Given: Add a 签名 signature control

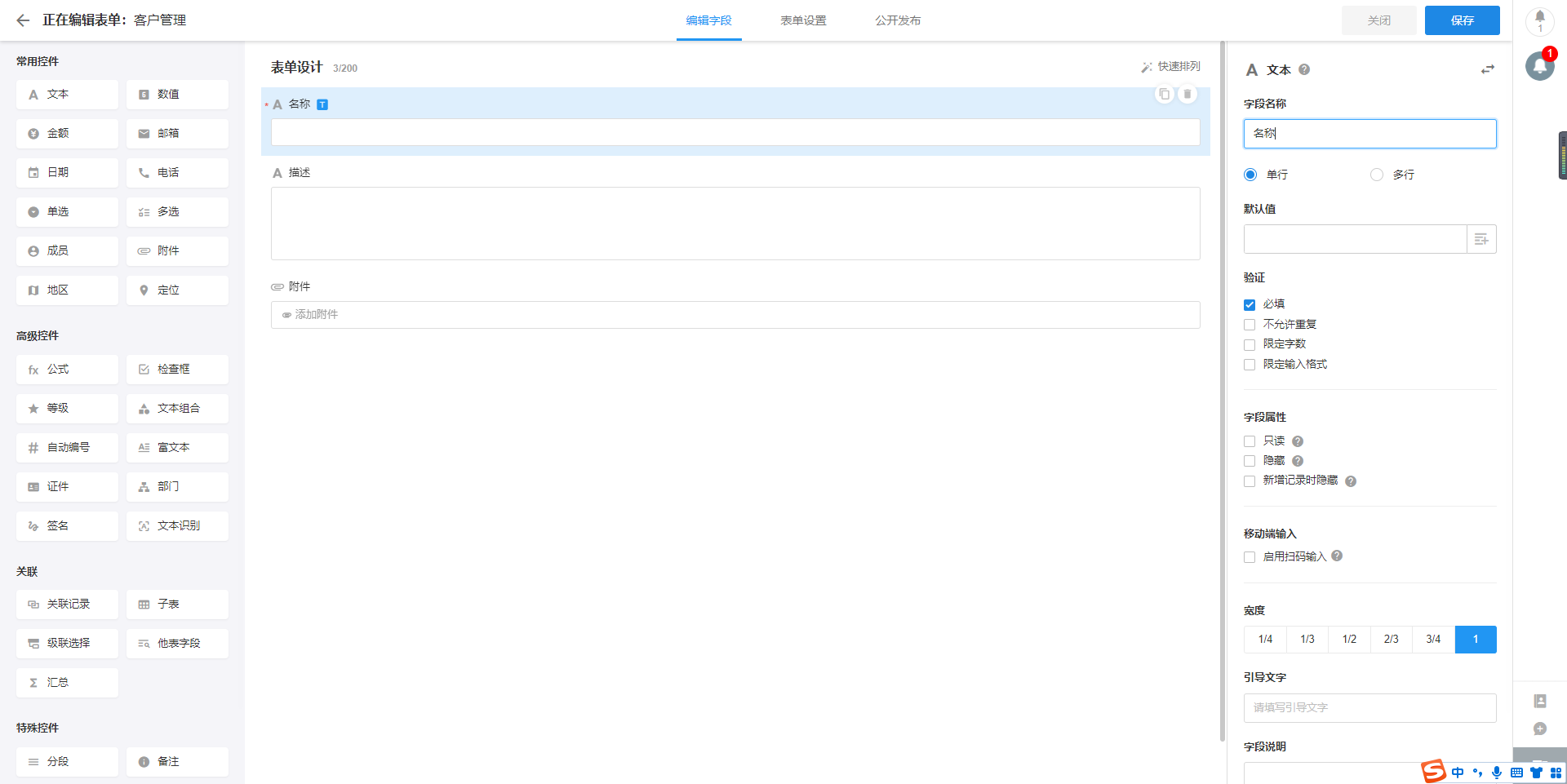Looking at the screenshot, I should (67, 526).
